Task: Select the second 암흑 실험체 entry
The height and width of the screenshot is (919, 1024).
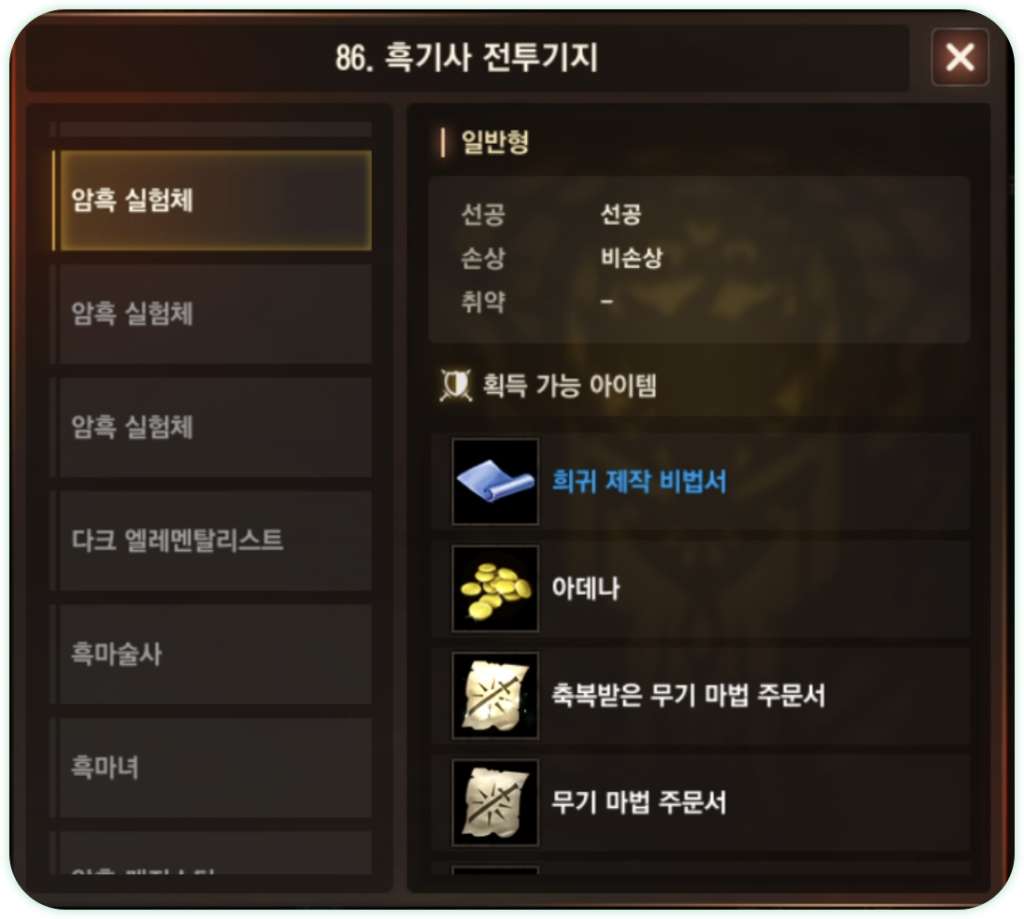Action: click(212, 314)
